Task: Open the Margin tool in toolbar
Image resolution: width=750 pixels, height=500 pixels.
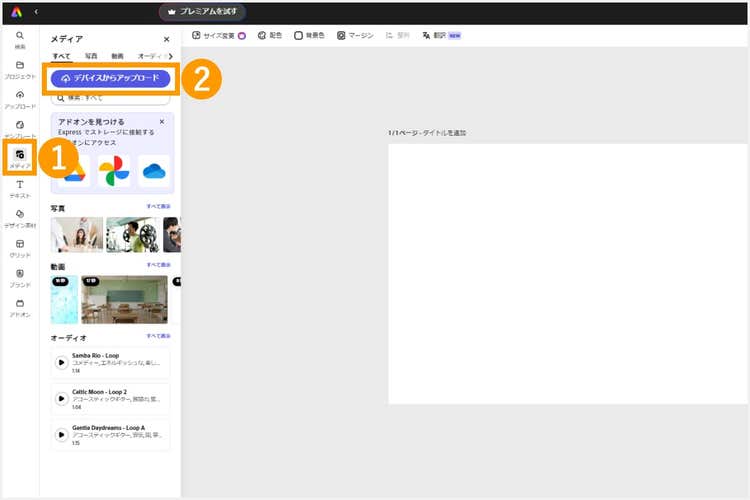Action: pyautogui.click(x=355, y=35)
